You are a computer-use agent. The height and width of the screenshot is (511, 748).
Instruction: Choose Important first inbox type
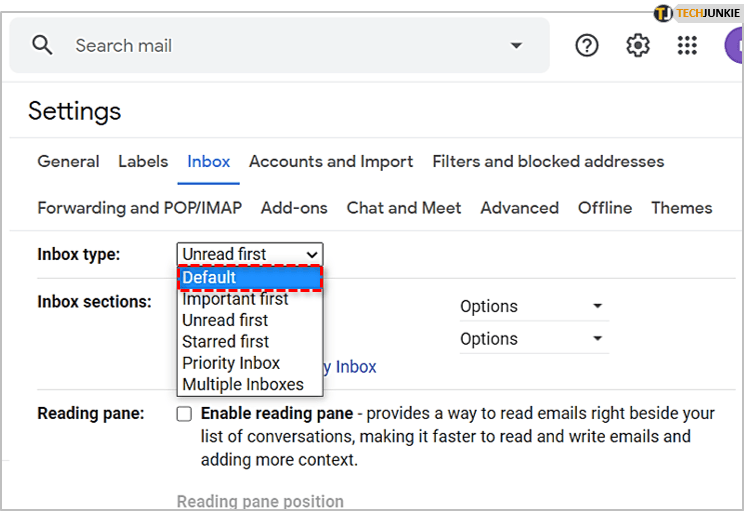pyautogui.click(x=235, y=299)
